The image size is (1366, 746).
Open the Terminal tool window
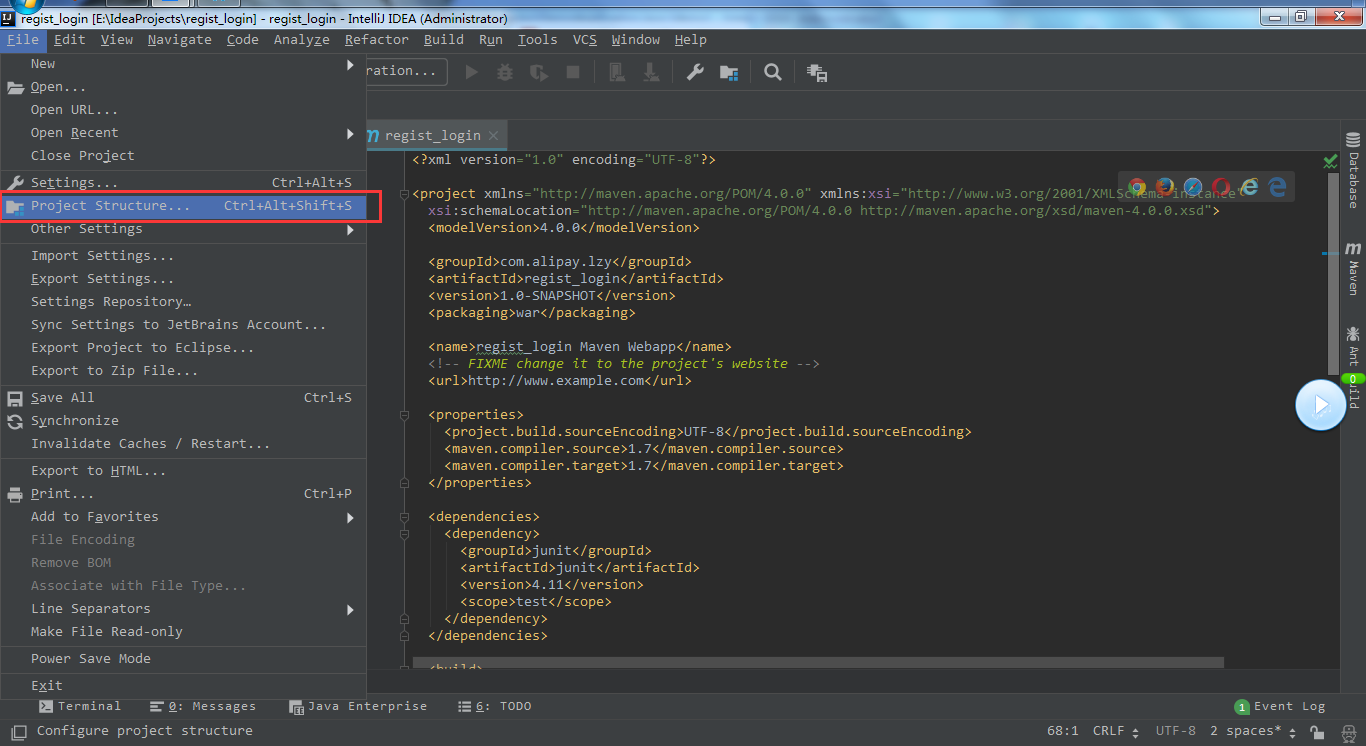tap(80, 706)
